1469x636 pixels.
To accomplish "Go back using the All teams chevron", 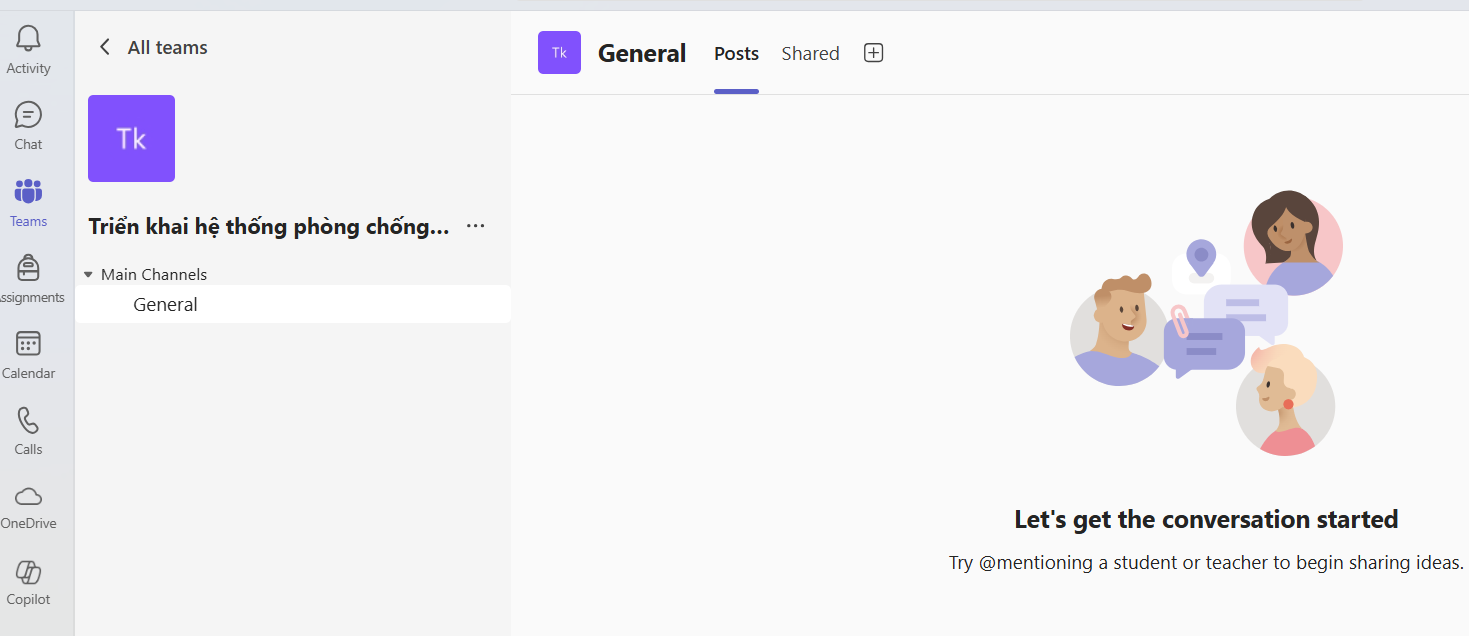I will [x=105, y=47].
